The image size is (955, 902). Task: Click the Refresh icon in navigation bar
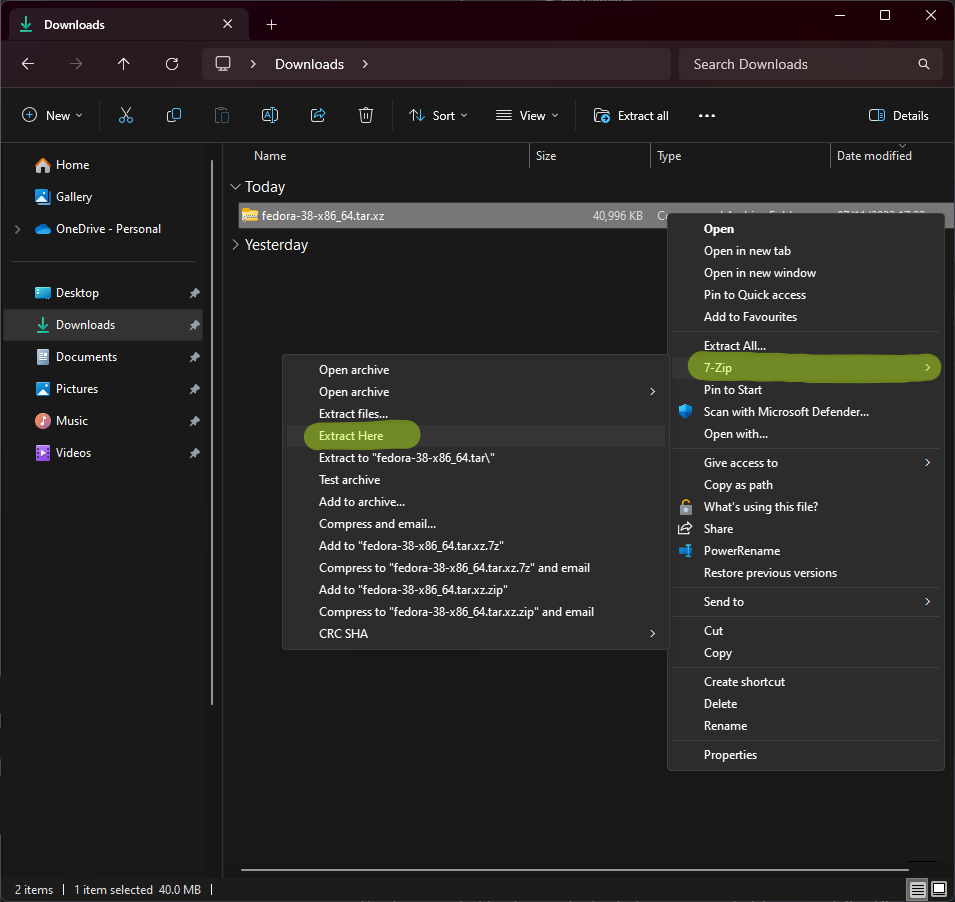(172, 64)
